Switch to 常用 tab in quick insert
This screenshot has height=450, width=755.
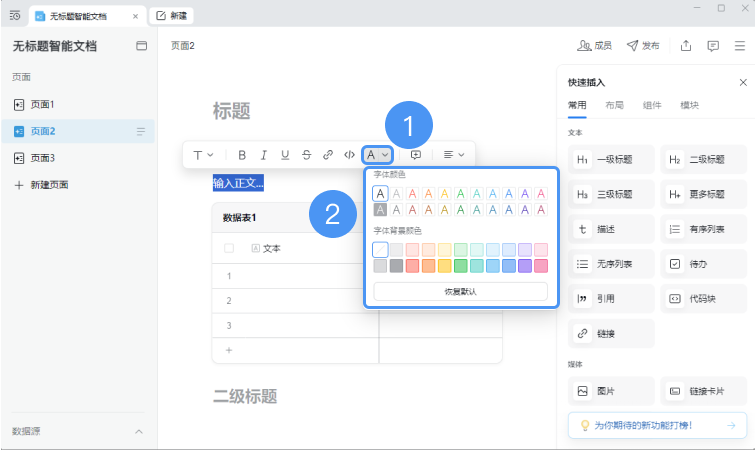point(577,105)
